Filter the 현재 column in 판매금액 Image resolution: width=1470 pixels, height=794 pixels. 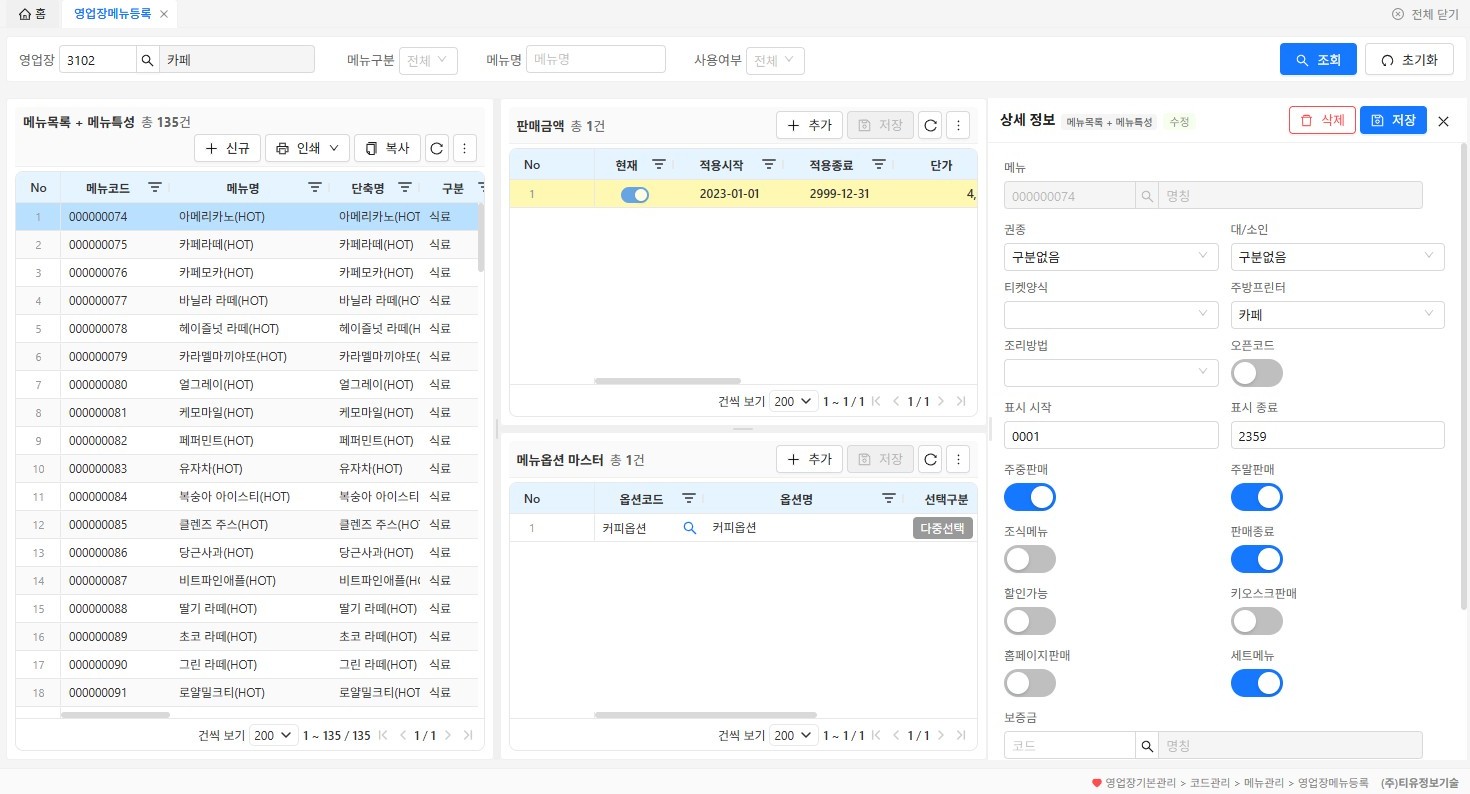click(x=659, y=164)
